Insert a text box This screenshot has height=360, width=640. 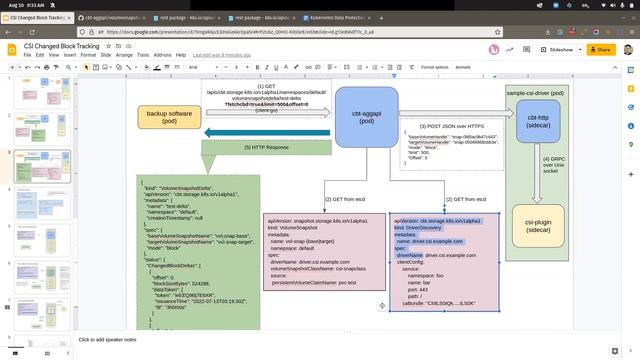tap(96, 67)
